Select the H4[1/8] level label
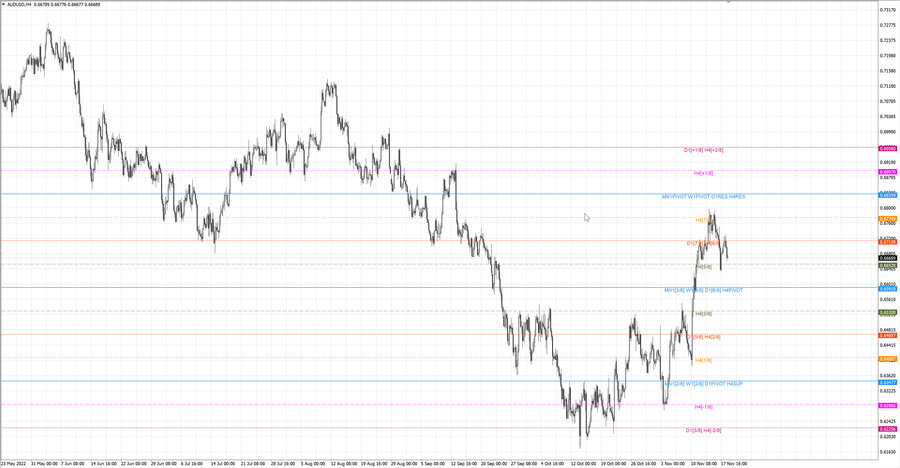 pyautogui.click(x=703, y=360)
